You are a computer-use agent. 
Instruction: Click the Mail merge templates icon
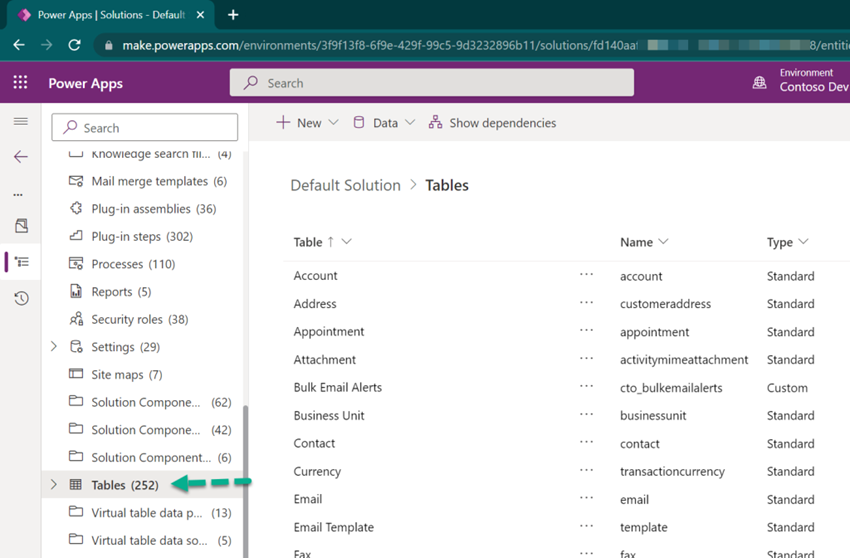pos(76,181)
